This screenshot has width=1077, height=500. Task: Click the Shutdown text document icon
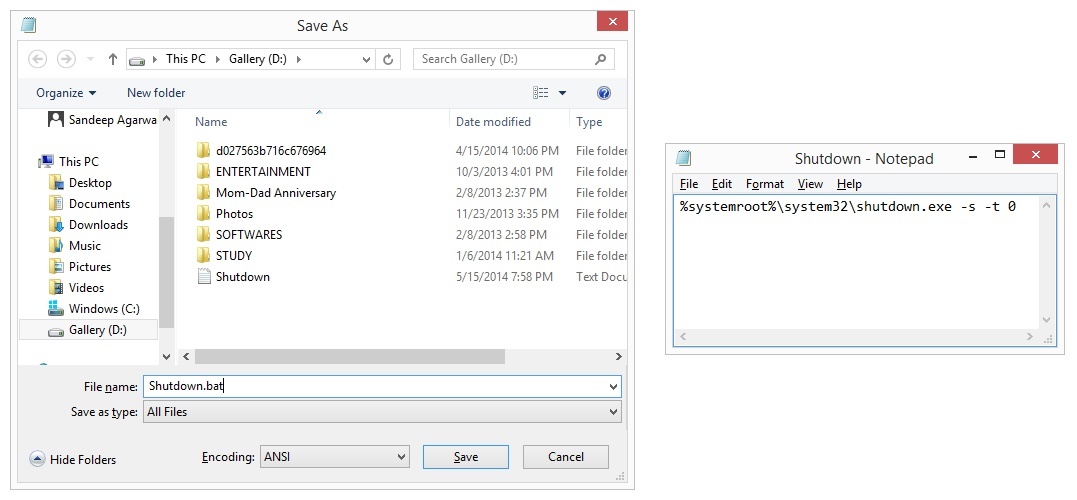pos(204,277)
